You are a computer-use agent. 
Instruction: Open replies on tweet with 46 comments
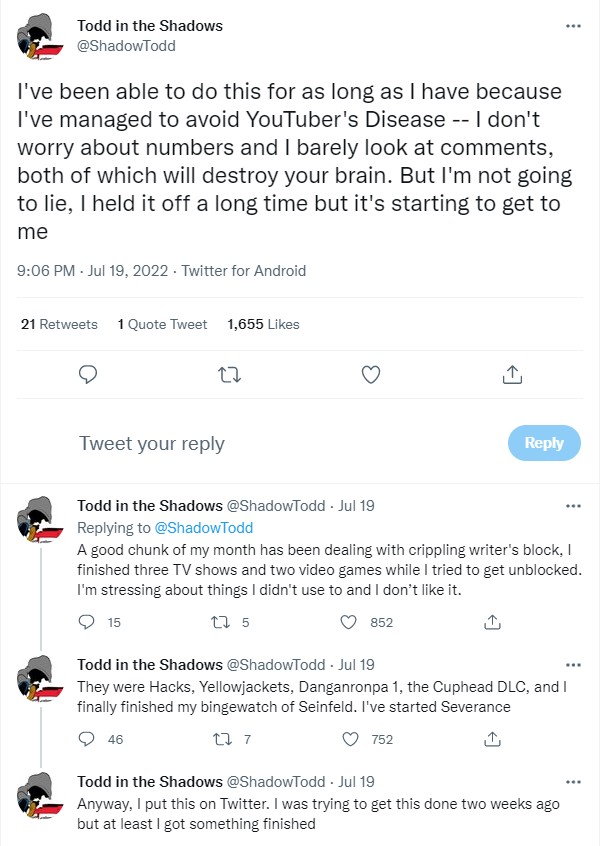[86, 739]
